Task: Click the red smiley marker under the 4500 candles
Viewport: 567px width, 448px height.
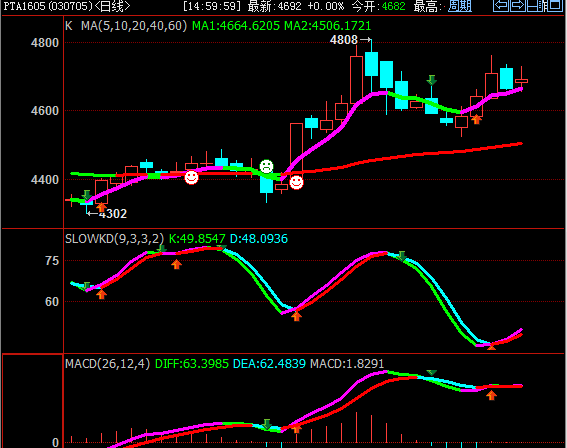Action: (191, 177)
